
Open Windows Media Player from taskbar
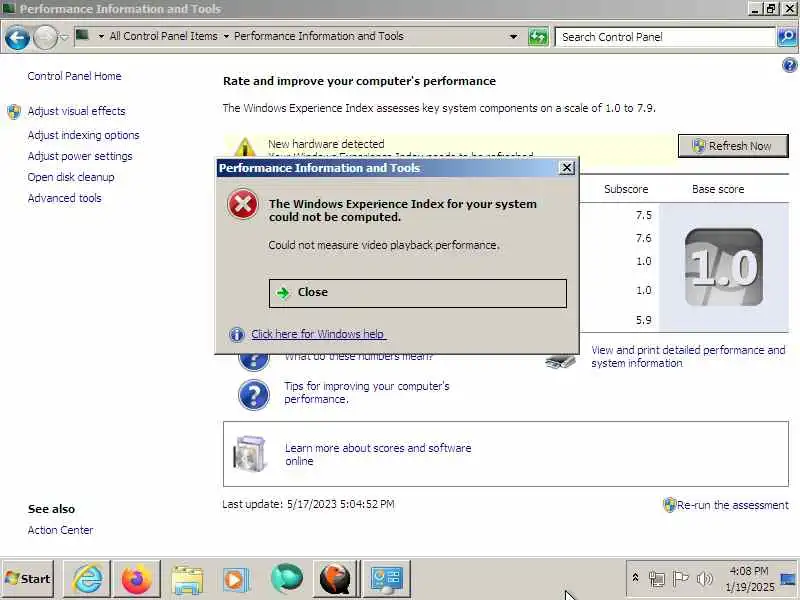coord(236,580)
